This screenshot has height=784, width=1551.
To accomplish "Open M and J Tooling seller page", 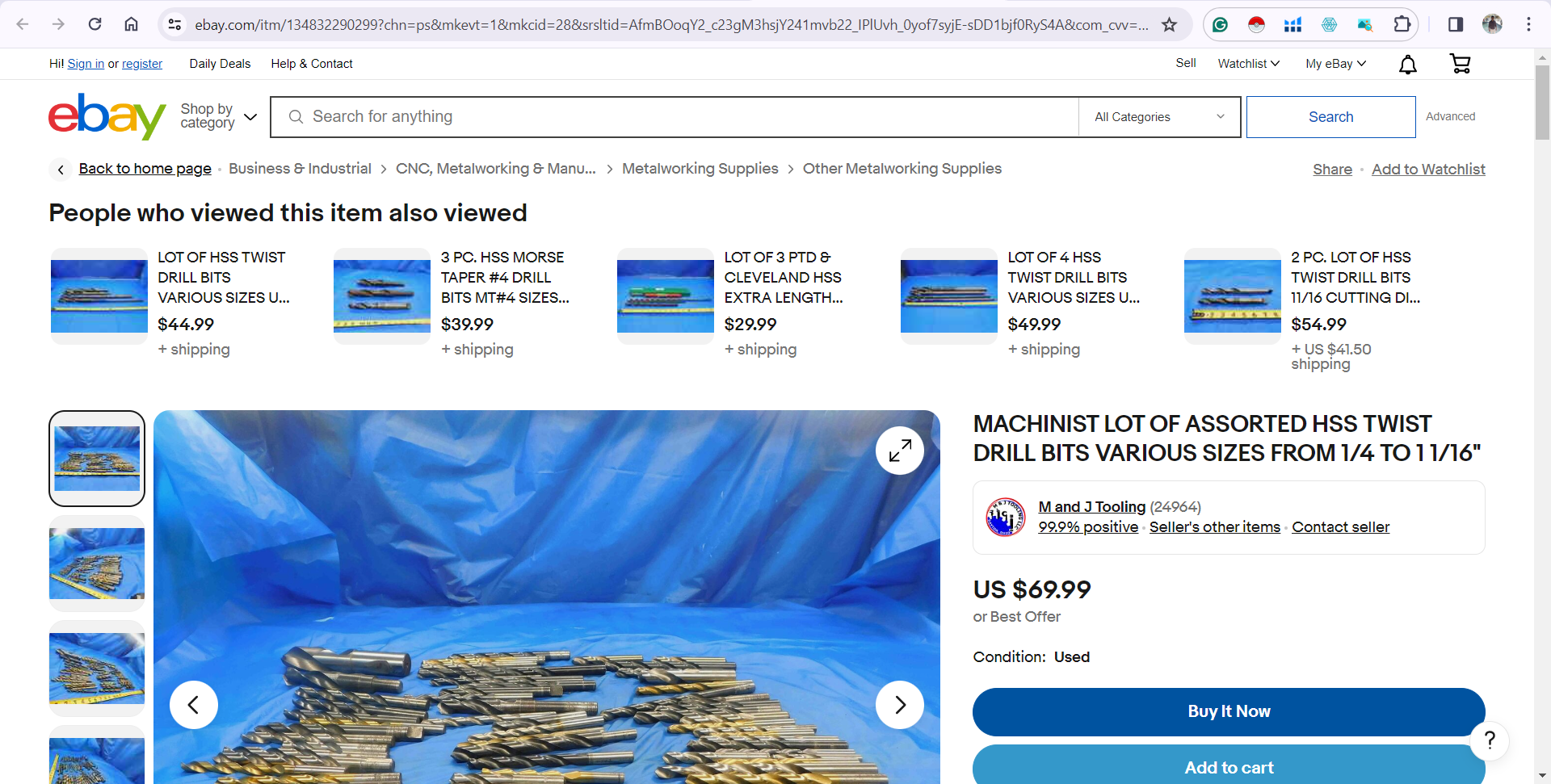I will (x=1091, y=507).
